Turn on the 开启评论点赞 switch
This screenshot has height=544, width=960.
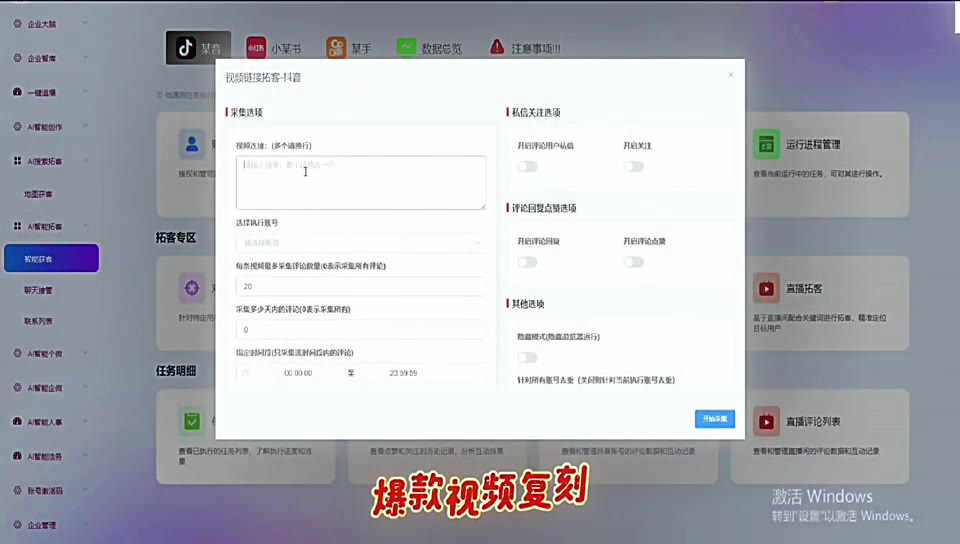point(634,262)
